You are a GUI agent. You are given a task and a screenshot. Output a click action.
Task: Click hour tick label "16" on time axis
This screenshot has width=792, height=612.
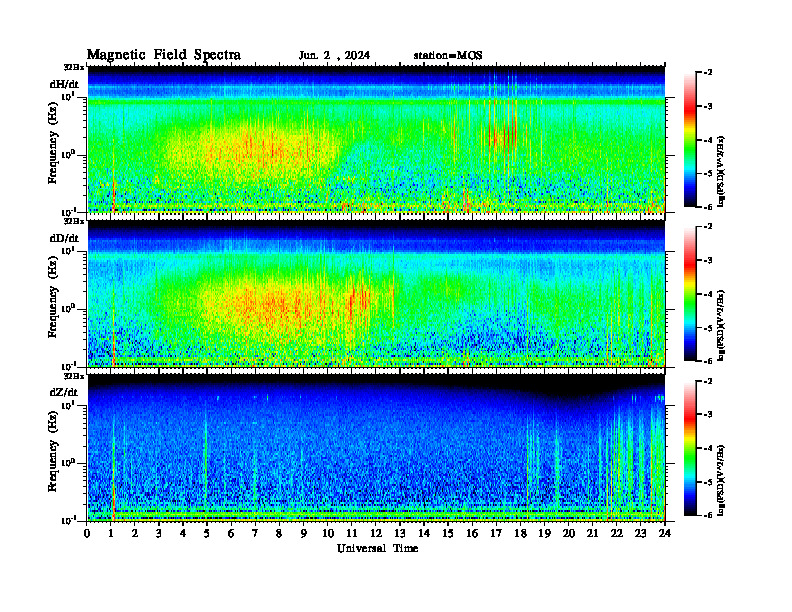coord(472,534)
